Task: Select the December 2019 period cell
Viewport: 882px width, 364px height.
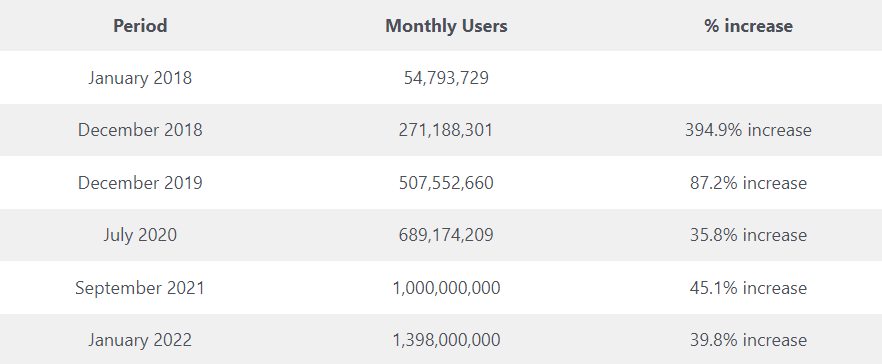Action: pos(140,183)
